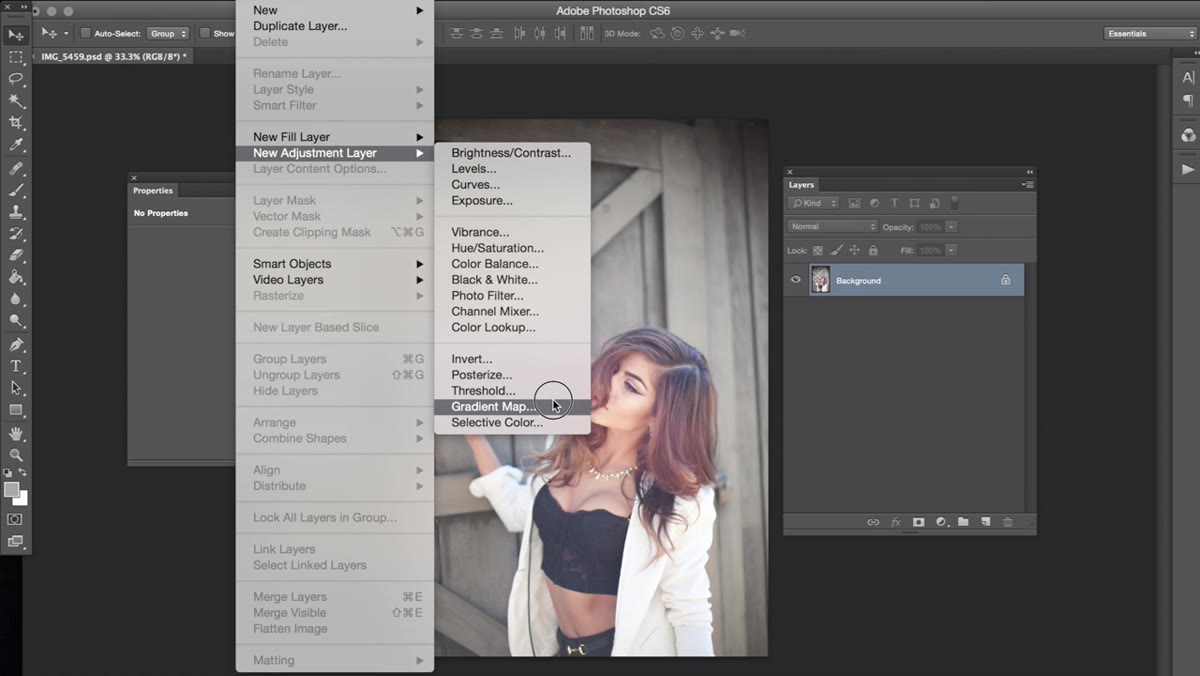Toggle shape layer filter in Layers panel
The image size is (1200, 676).
coord(914,203)
